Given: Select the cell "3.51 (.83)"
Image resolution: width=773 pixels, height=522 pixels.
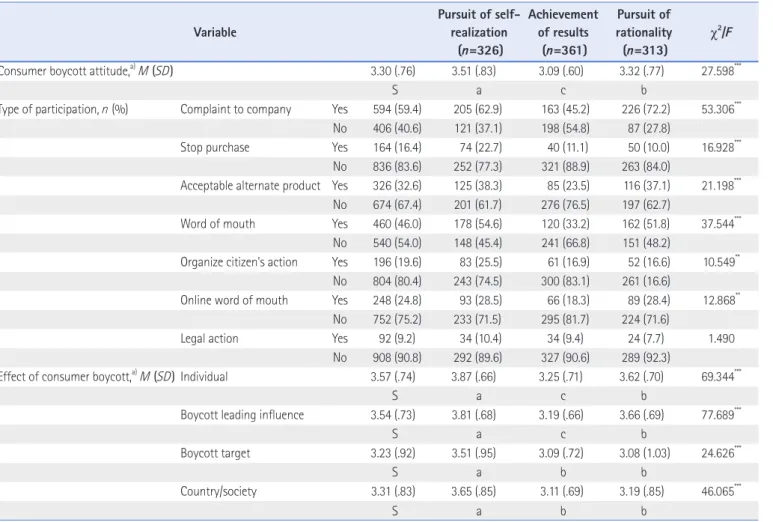Looking at the screenshot, I should (x=474, y=71).
